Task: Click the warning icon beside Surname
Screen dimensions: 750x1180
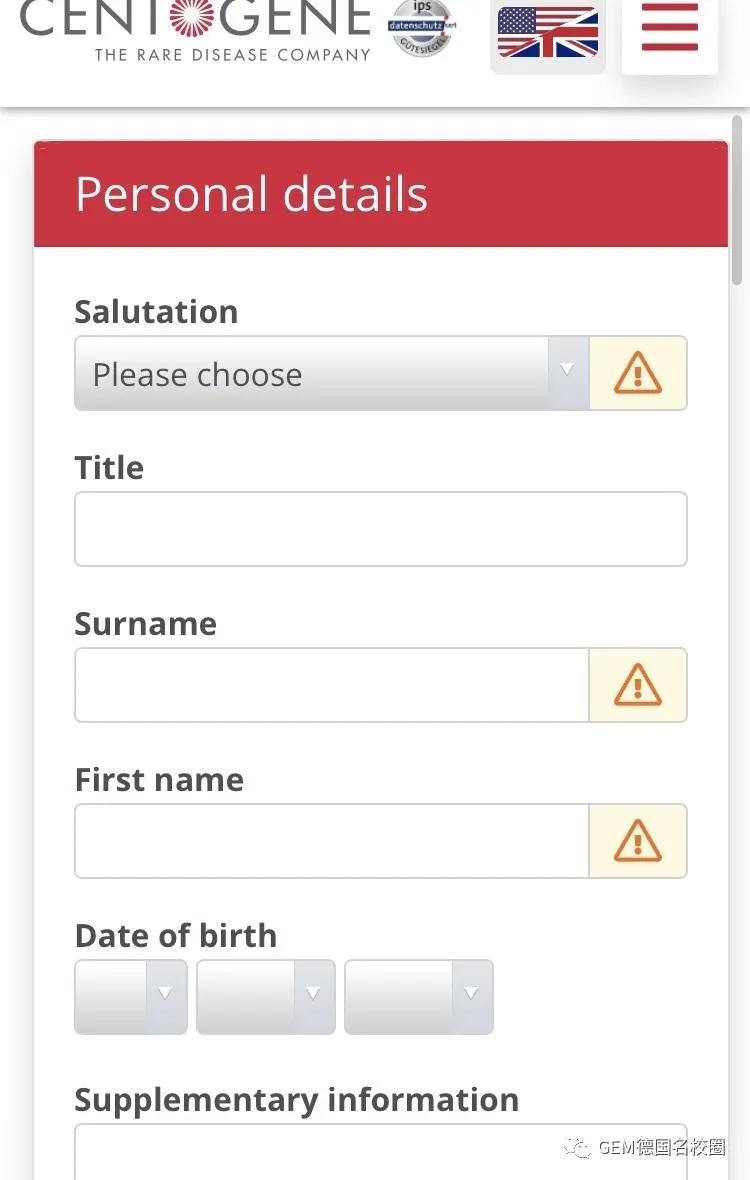Action: (638, 686)
